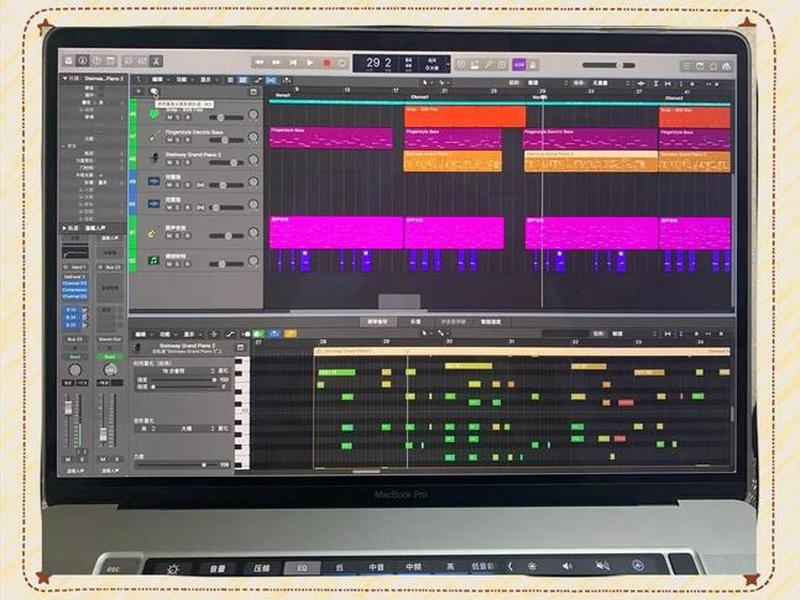Viewport: 800px width, 600px height.
Task: Tap the Siri Touch Bar icon
Action: (638, 566)
